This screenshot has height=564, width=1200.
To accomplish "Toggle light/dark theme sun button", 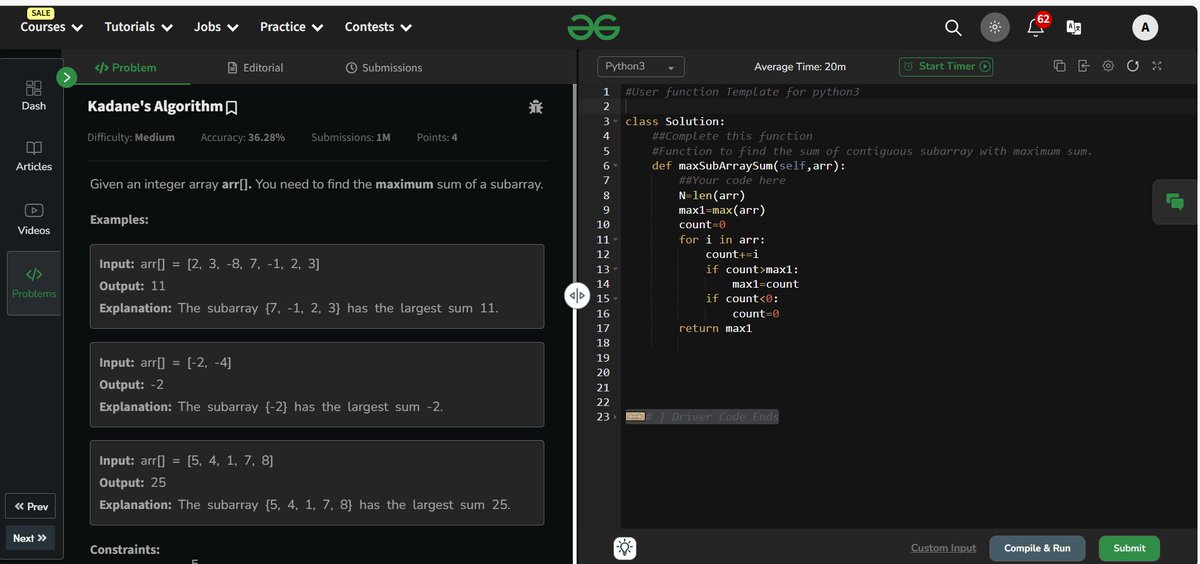I will pos(995,28).
